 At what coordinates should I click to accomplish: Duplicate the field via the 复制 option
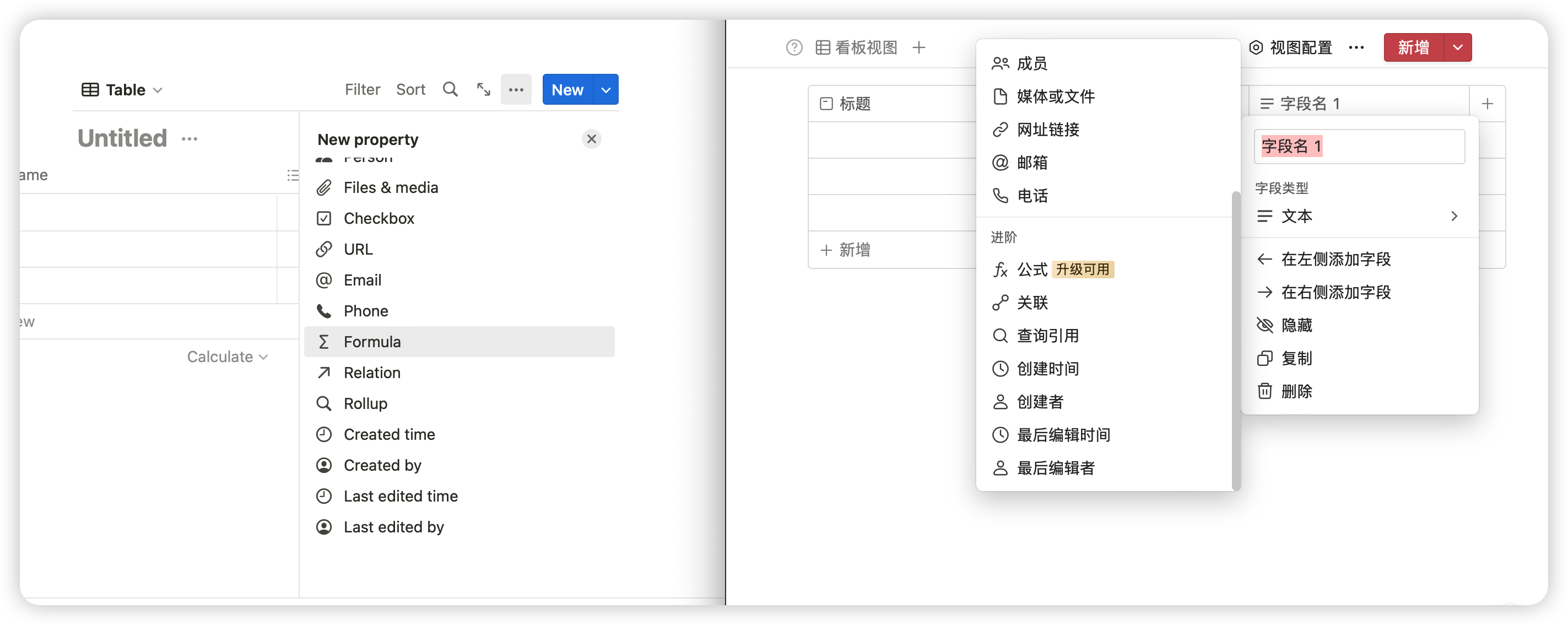pos(1296,358)
